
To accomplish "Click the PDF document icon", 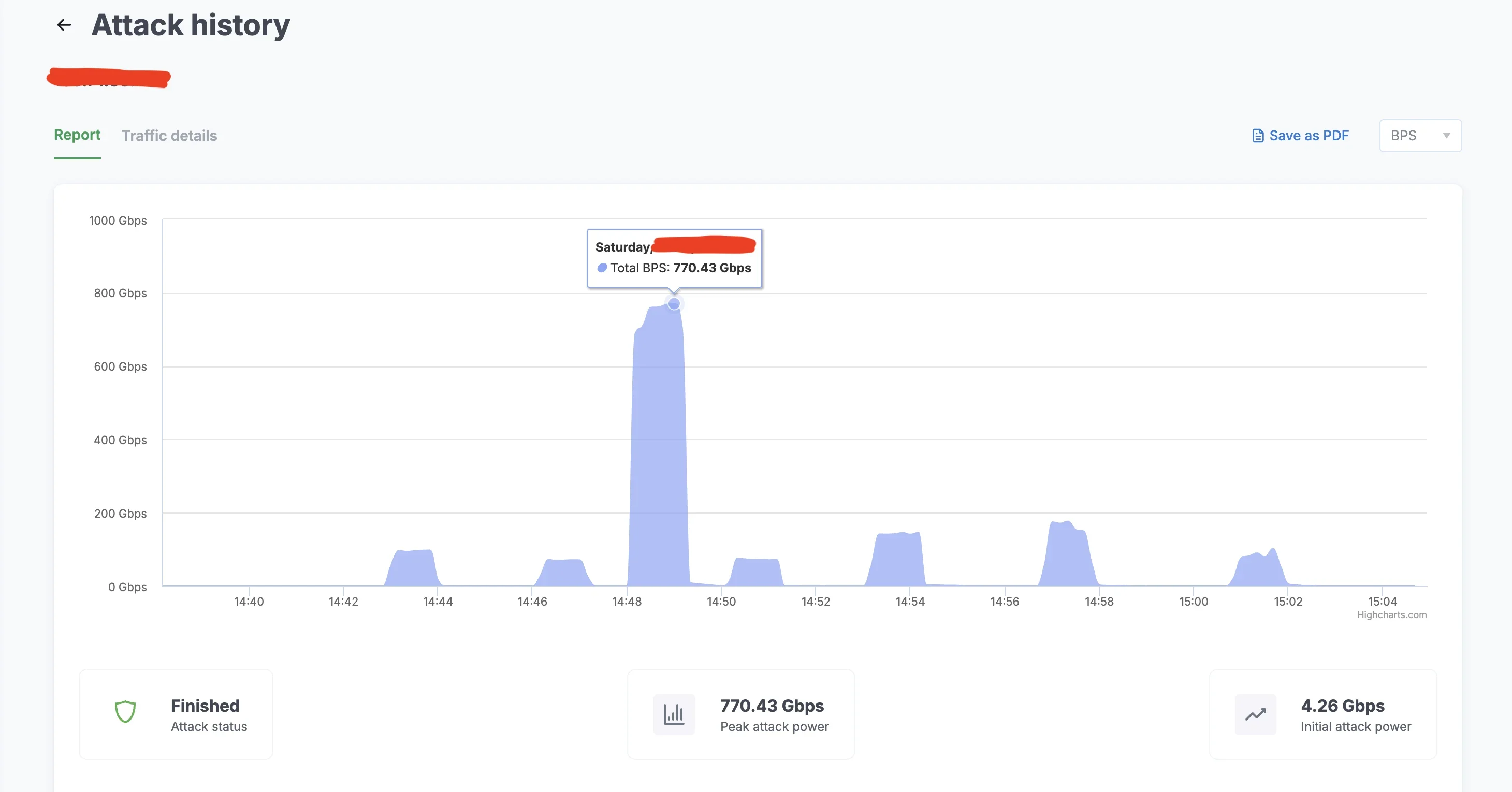I will (x=1258, y=136).
